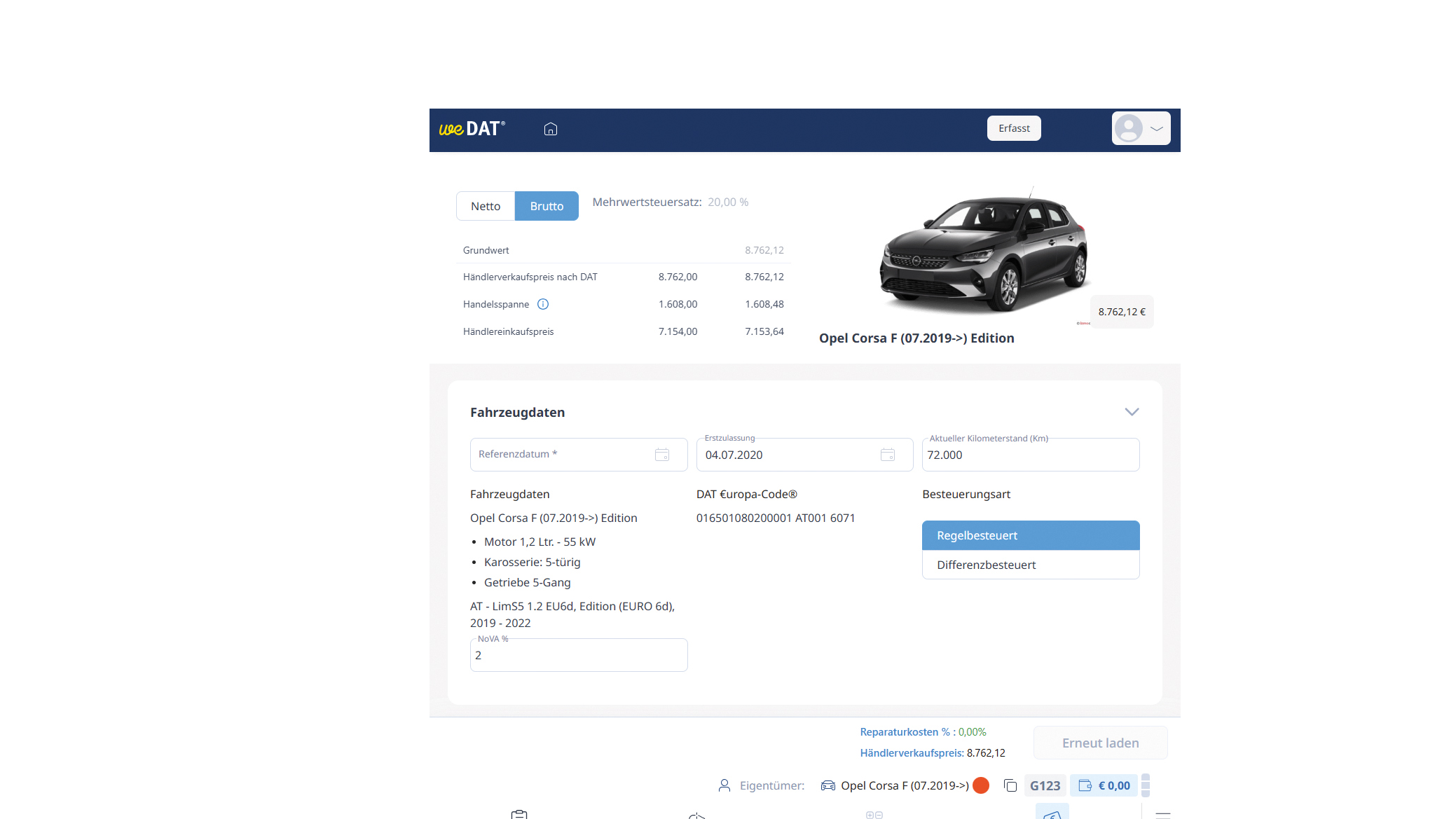Click the Handelsspanne info icon
Viewport: 1456px width, 819px height.
click(543, 304)
